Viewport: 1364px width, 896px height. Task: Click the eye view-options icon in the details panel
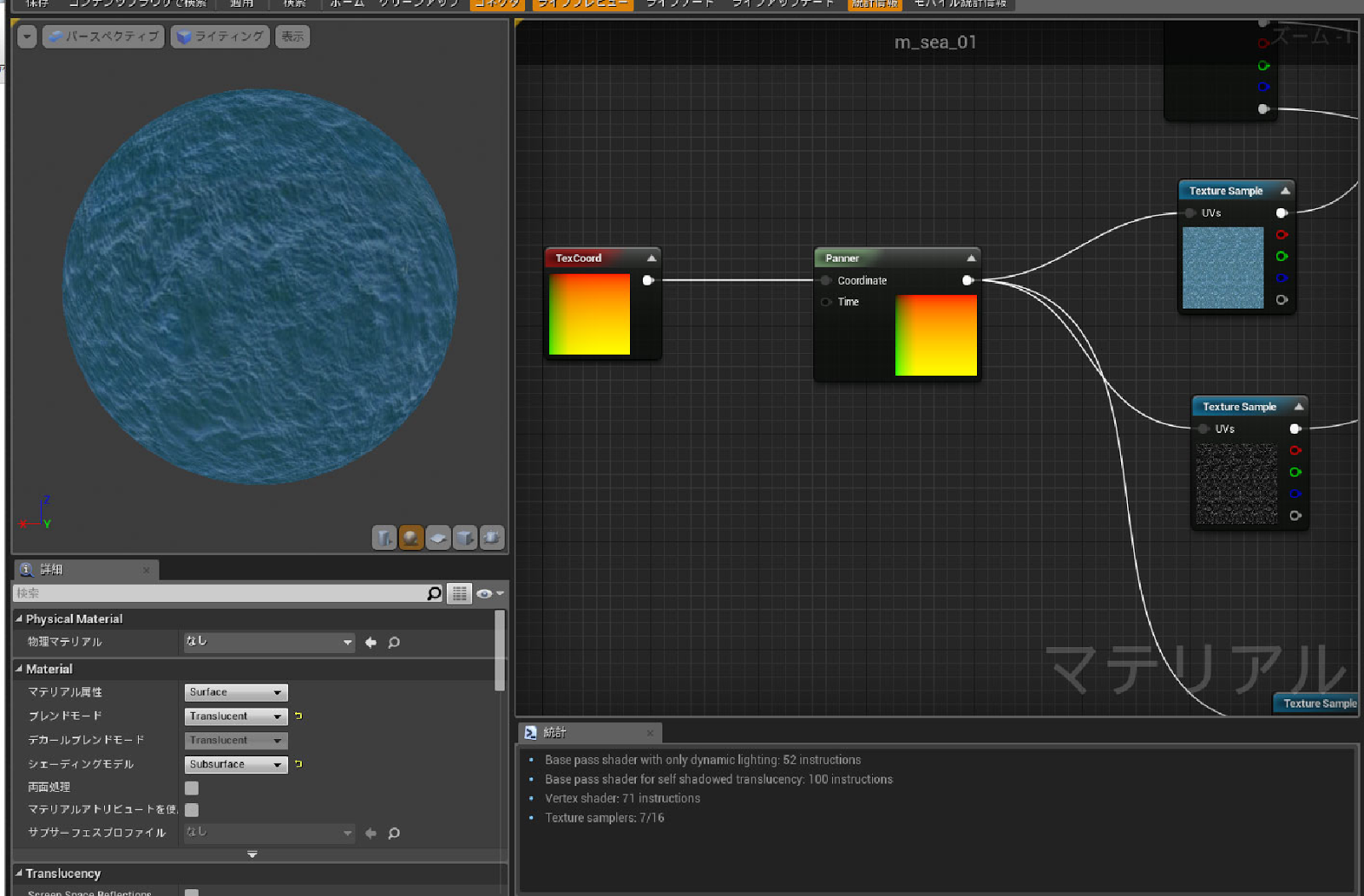tap(483, 593)
